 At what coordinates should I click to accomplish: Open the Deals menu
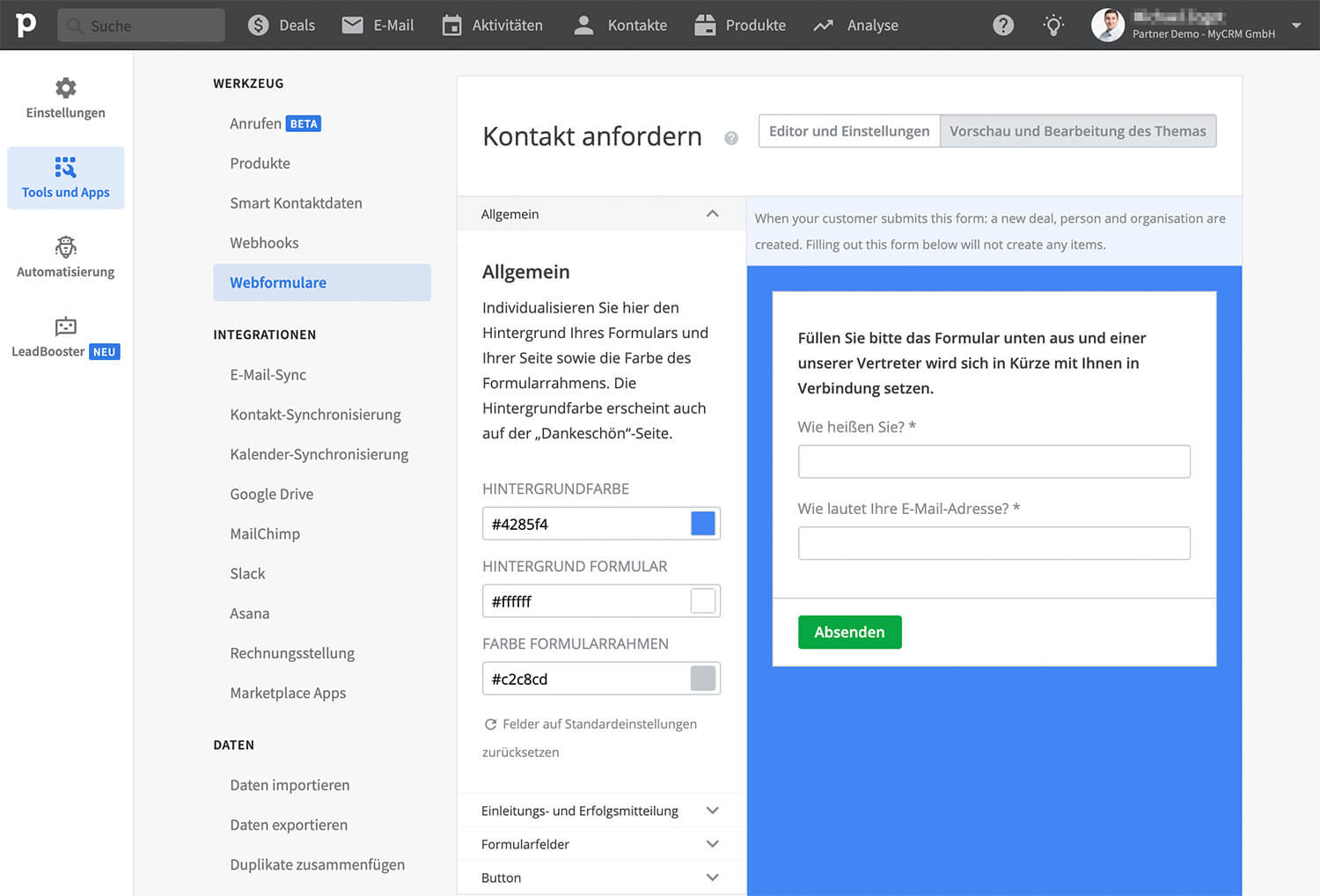tap(281, 26)
